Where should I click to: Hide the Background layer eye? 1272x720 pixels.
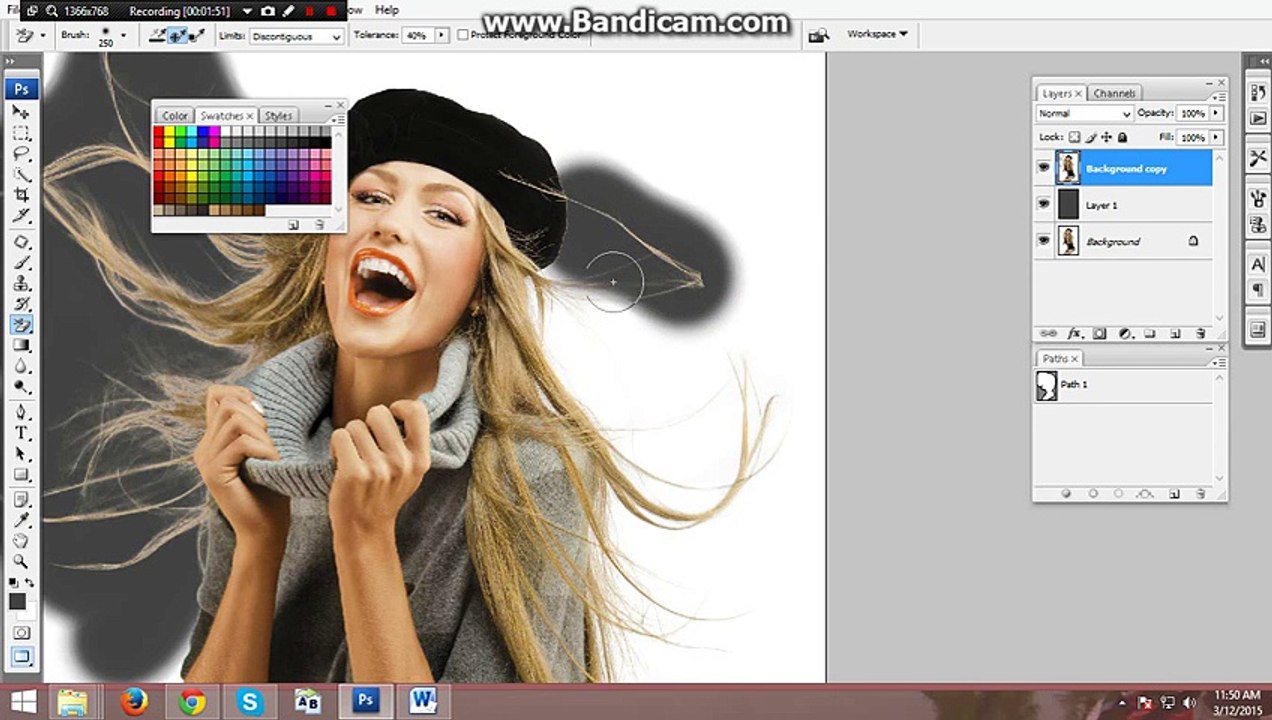[x=1043, y=241]
